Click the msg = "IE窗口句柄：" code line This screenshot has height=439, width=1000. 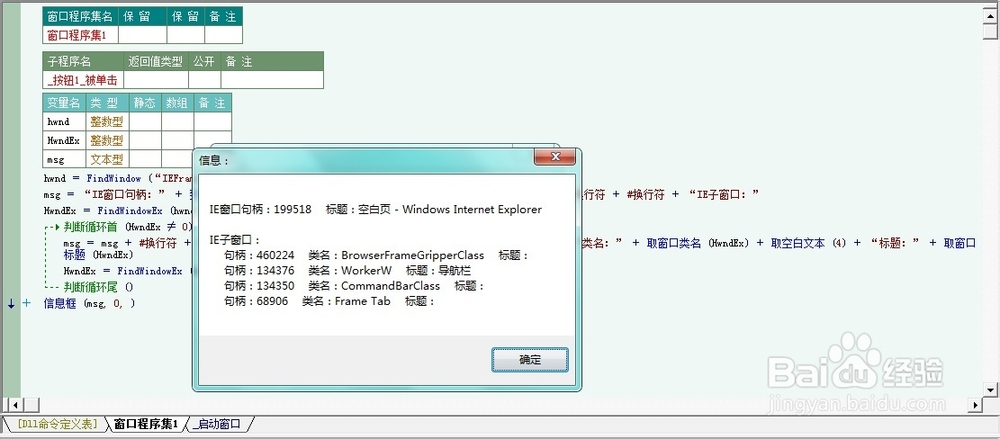click(118, 195)
